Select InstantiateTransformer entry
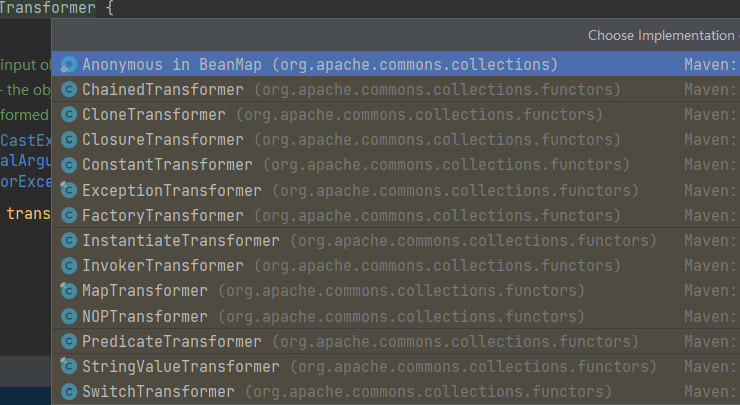Viewport: 740px width, 405px height. [x=395, y=240]
